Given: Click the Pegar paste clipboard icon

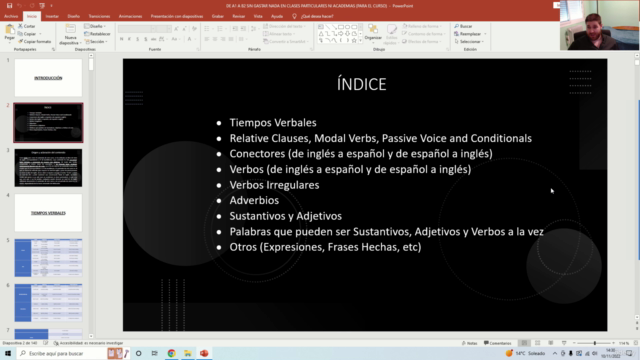Looking at the screenshot, I should (x=9, y=29).
